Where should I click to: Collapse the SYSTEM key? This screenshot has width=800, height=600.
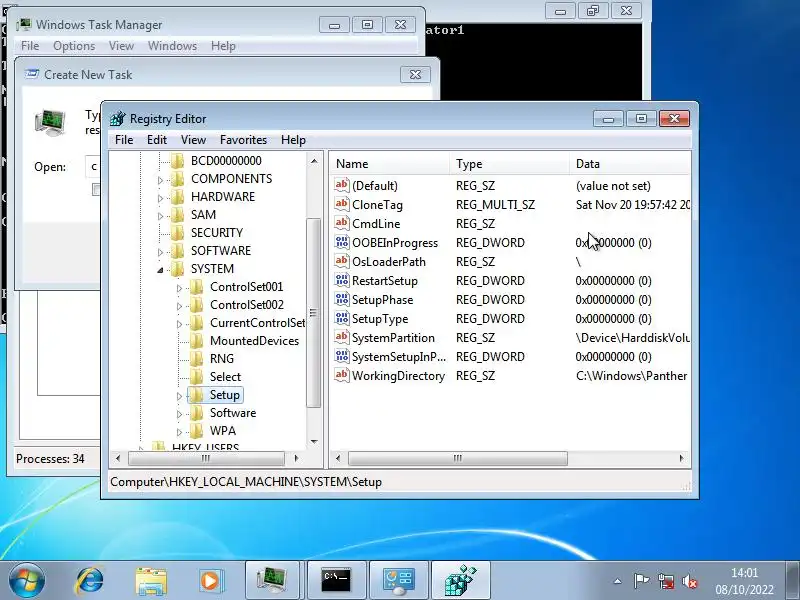[x=160, y=270]
